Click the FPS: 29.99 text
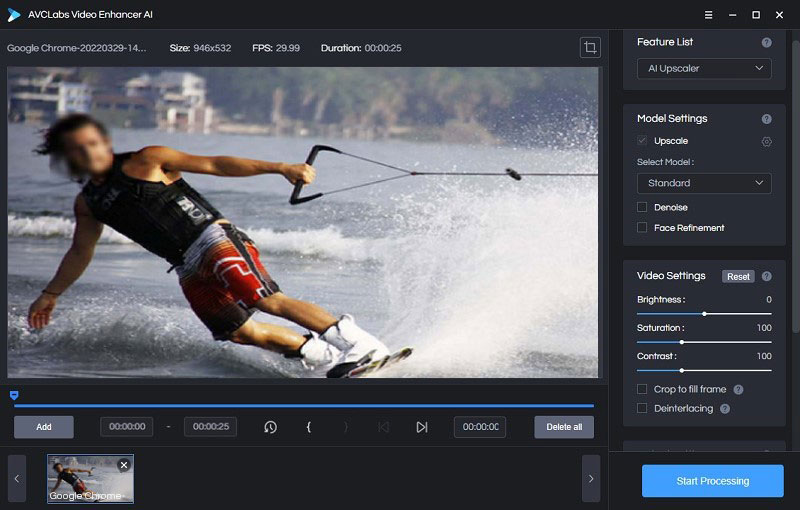The width and height of the screenshot is (800, 510). click(x=276, y=48)
